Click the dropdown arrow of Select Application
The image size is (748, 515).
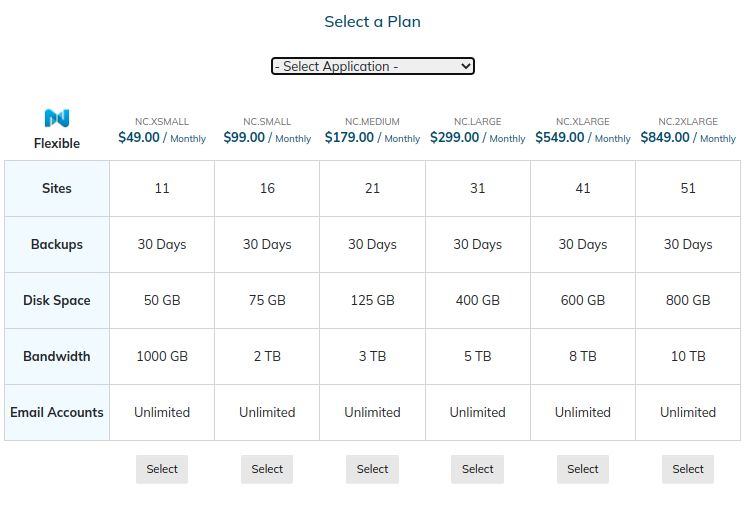[466, 66]
